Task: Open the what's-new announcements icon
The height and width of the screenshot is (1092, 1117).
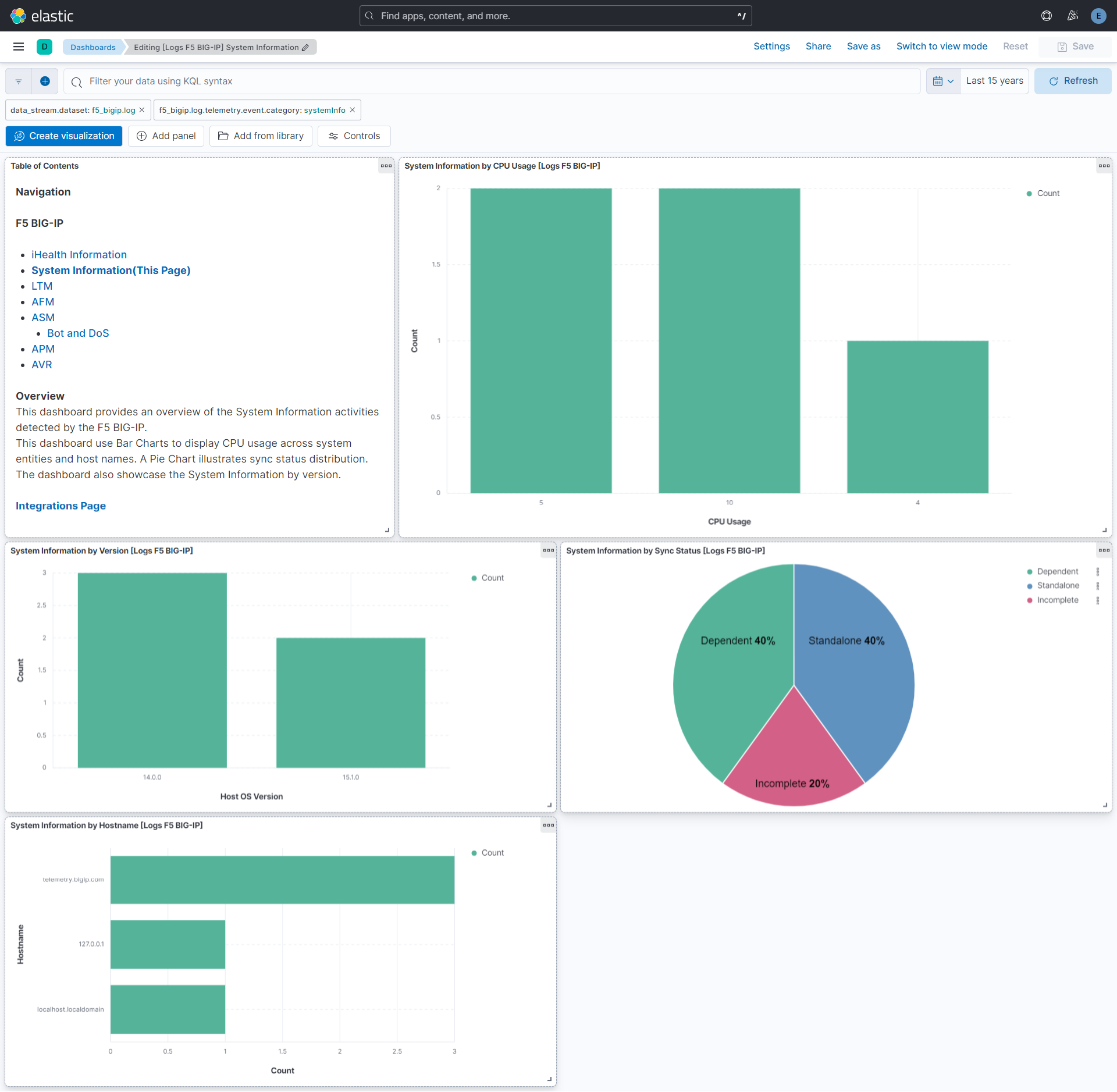Action: click(1073, 16)
